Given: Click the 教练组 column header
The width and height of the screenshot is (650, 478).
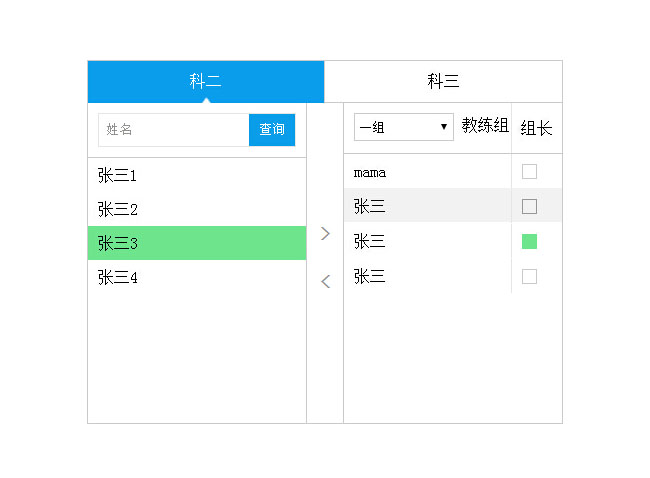Looking at the screenshot, I should click(x=485, y=127).
